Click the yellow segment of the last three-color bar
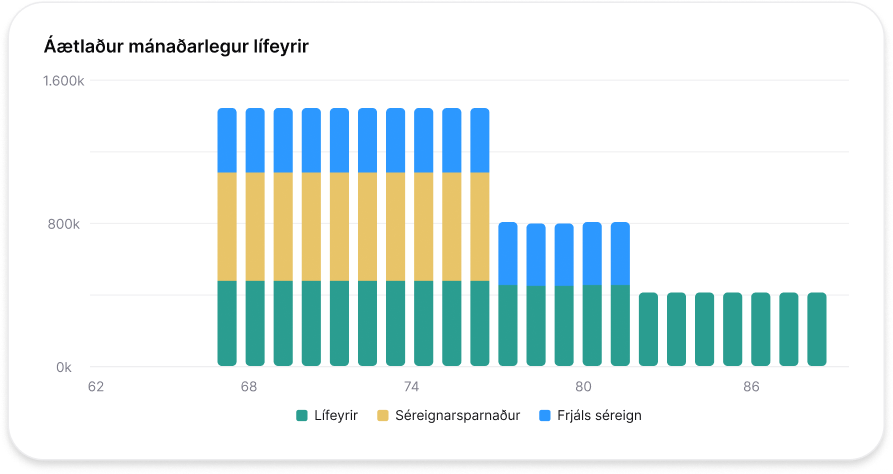This screenshot has width=893, height=474. coord(480,226)
